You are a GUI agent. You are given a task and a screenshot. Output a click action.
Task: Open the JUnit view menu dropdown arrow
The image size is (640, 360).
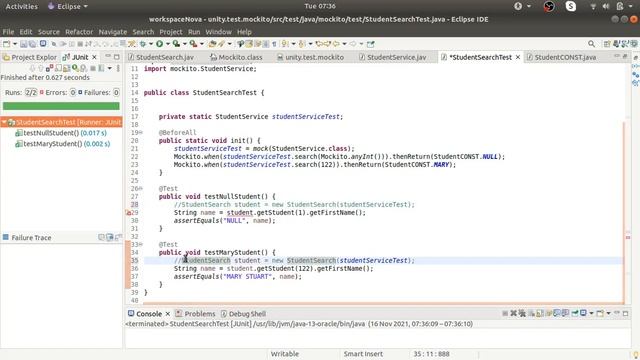110,68
